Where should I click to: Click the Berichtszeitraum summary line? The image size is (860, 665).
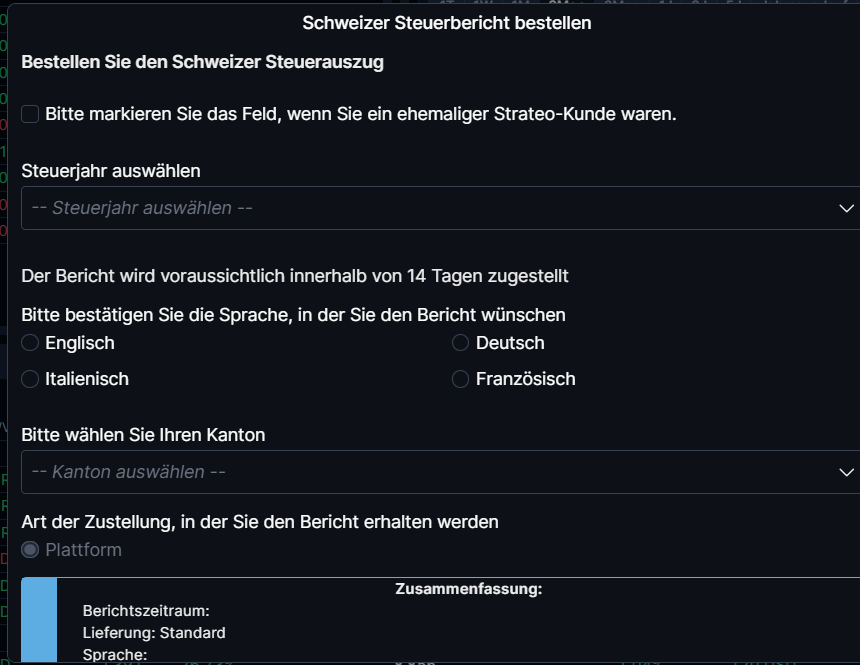coord(146,610)
